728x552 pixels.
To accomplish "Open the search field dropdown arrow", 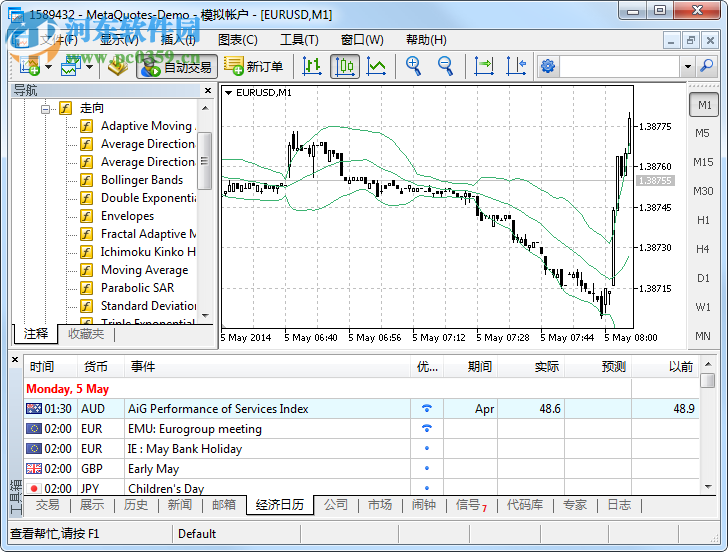I will point(688,66).
